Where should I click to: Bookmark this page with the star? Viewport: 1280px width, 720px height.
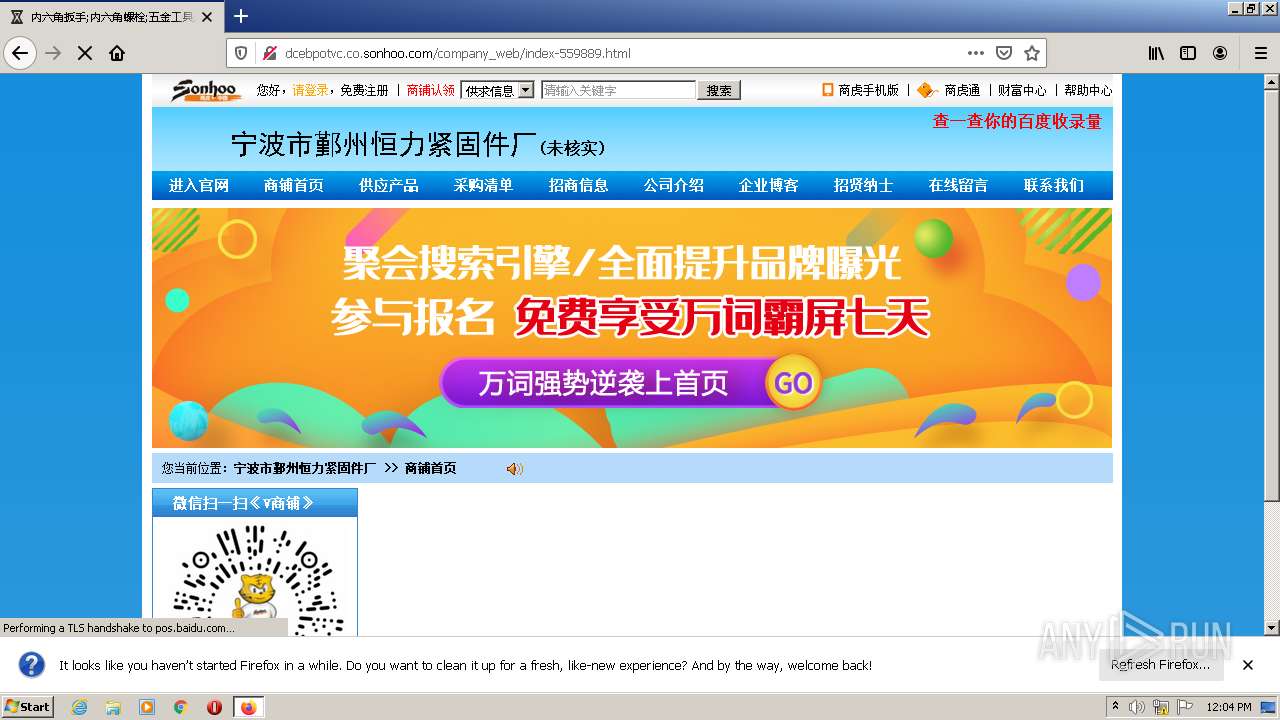(x=1032, y=53)
